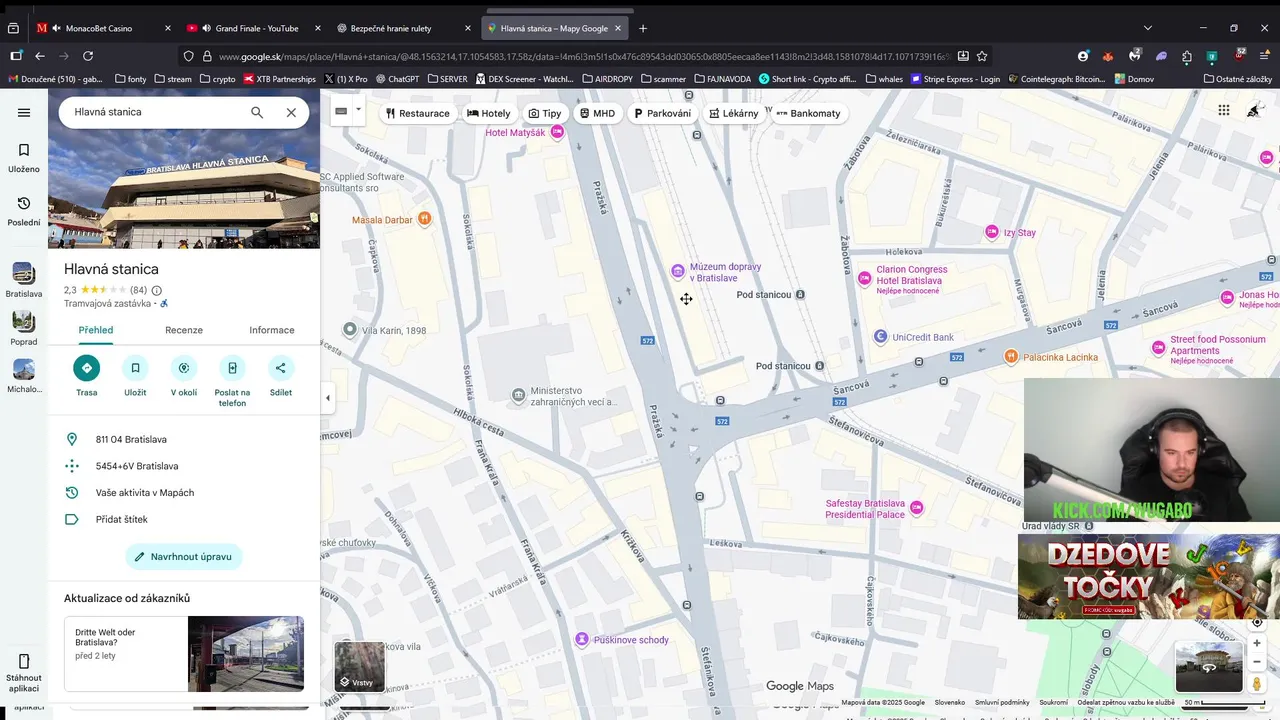The image size is (1280, 720).
Task: Open the Bratislava recent place
Action: pyautogui.click(x=24, y=281)
